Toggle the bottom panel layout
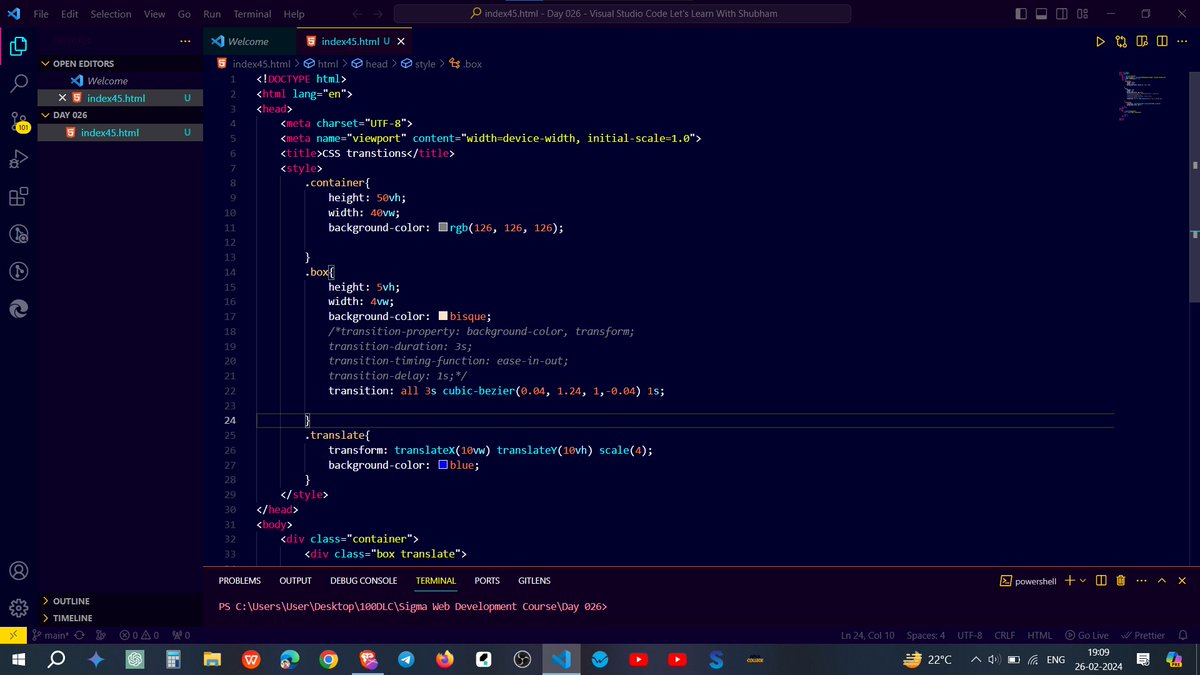Viewport: 1200px width, 675px height. [x=1041, y=14]
